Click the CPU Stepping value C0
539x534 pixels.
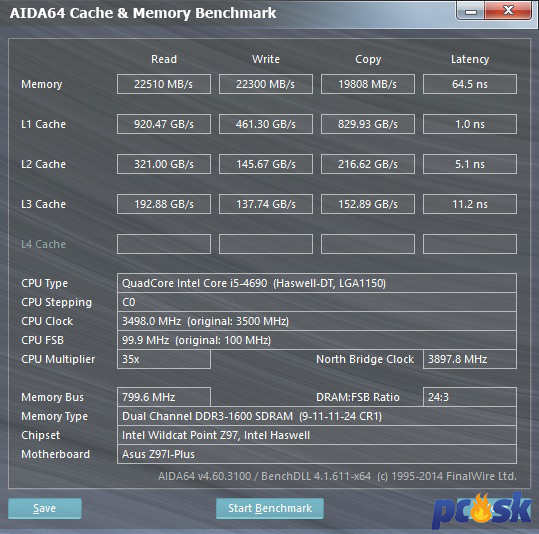317,302
